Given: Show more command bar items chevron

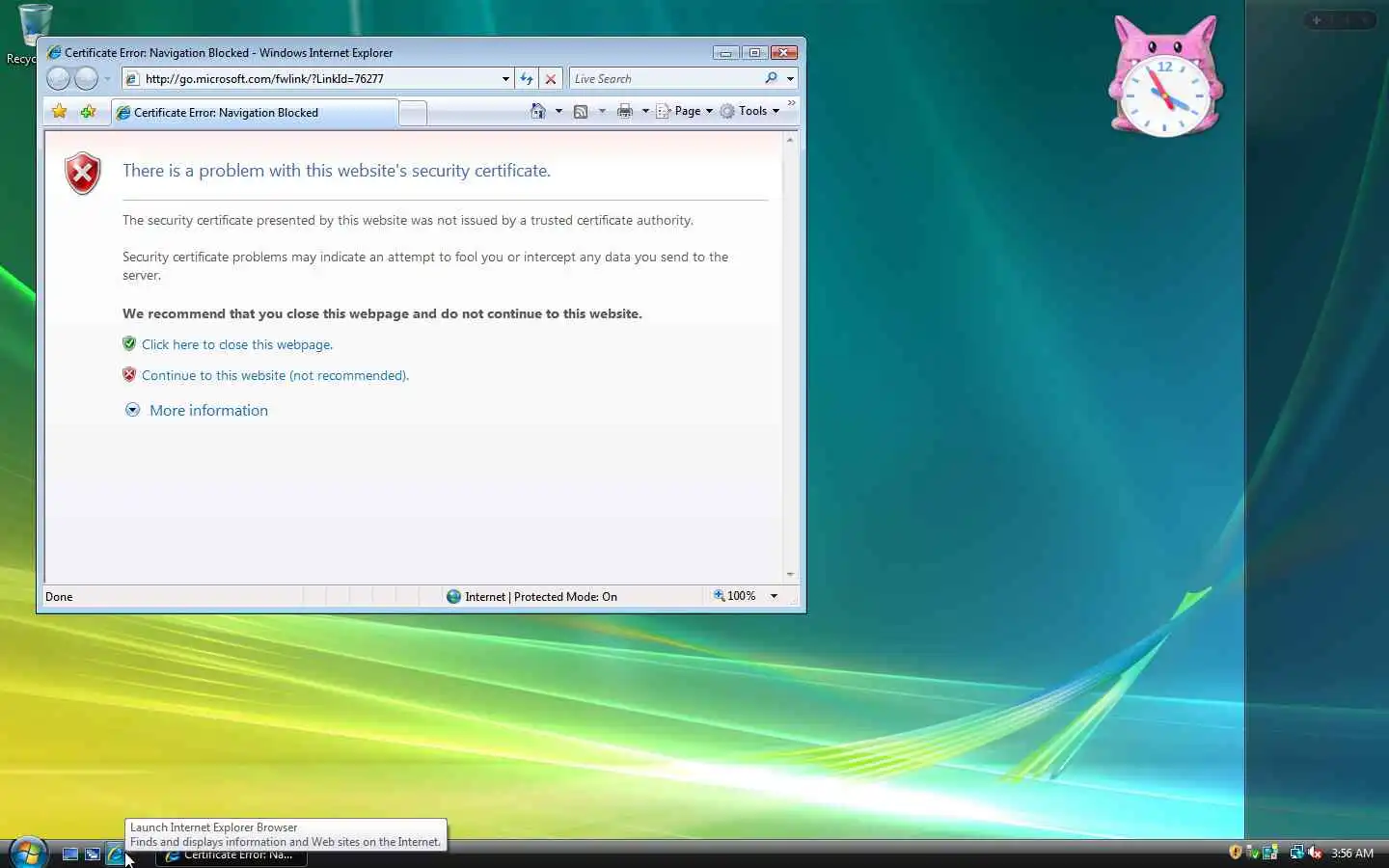Looking at the screenshot, I should pos(792,102).
